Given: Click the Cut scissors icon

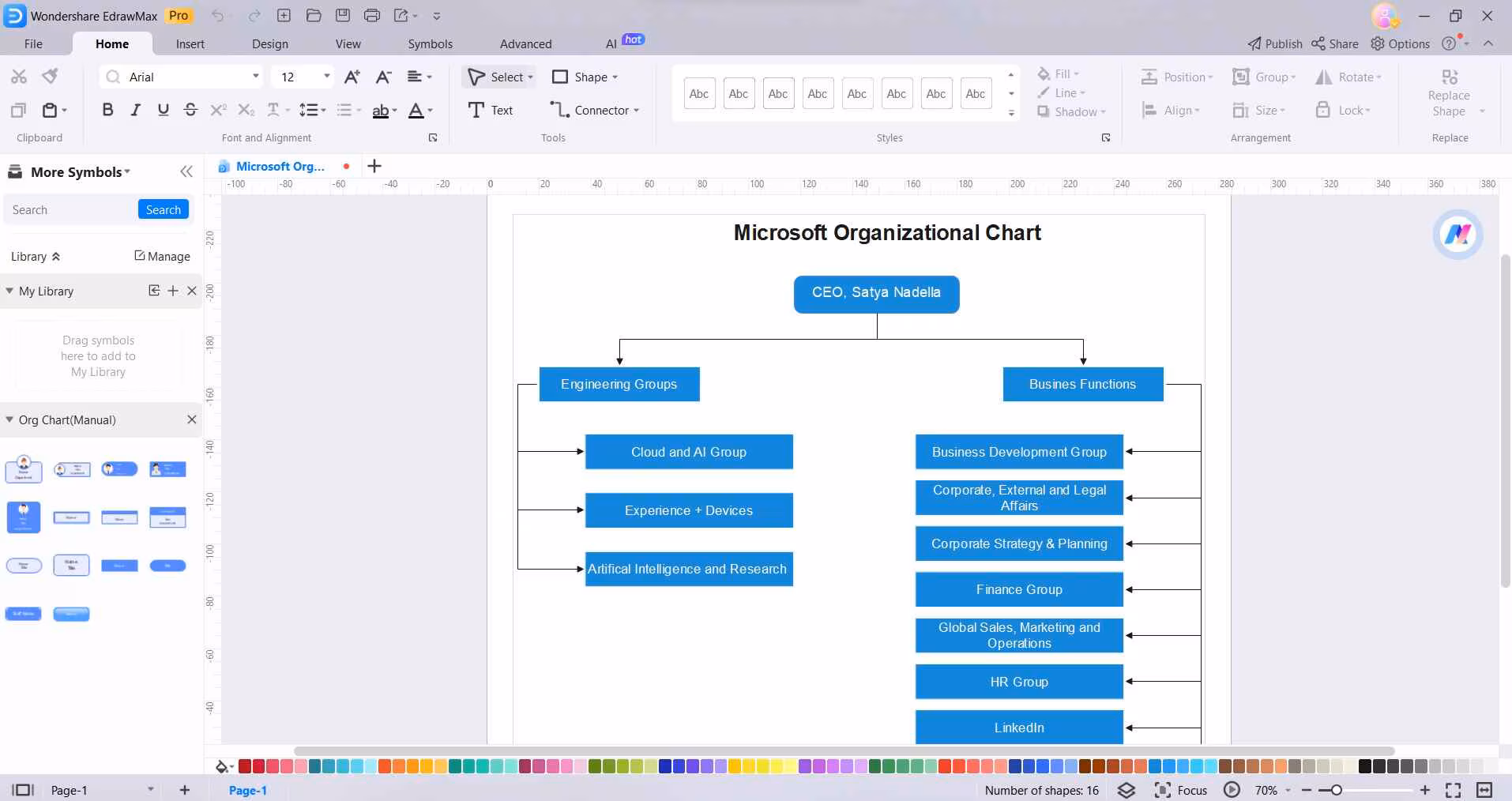Looking at the screenshot, I should (x=18, y=77).
